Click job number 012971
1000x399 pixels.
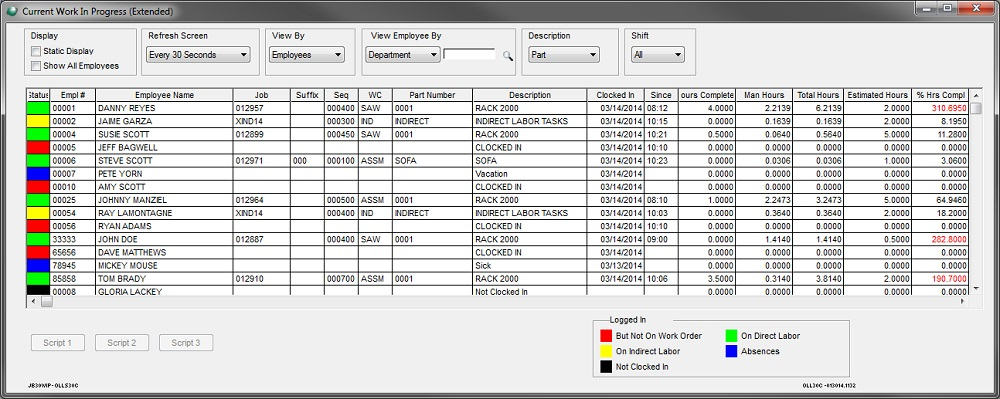(x=262, y=161)
